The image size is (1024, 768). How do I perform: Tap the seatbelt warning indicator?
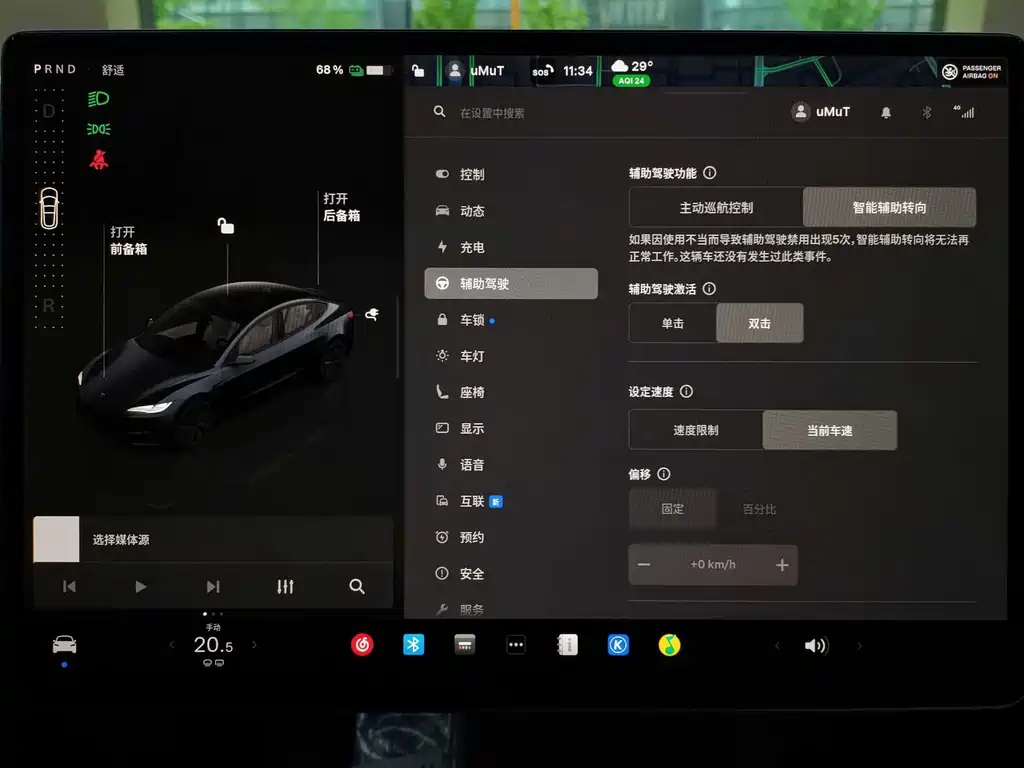tap(99, 159)
